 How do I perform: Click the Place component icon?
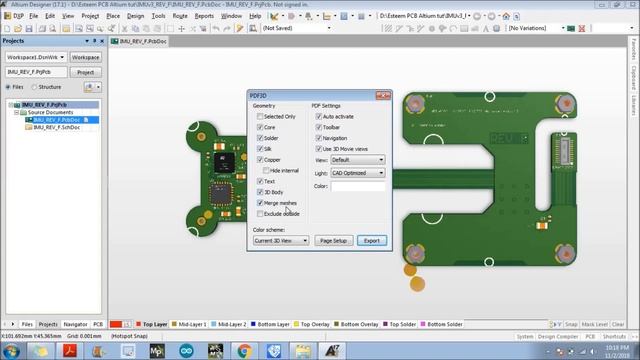[496, 29]
